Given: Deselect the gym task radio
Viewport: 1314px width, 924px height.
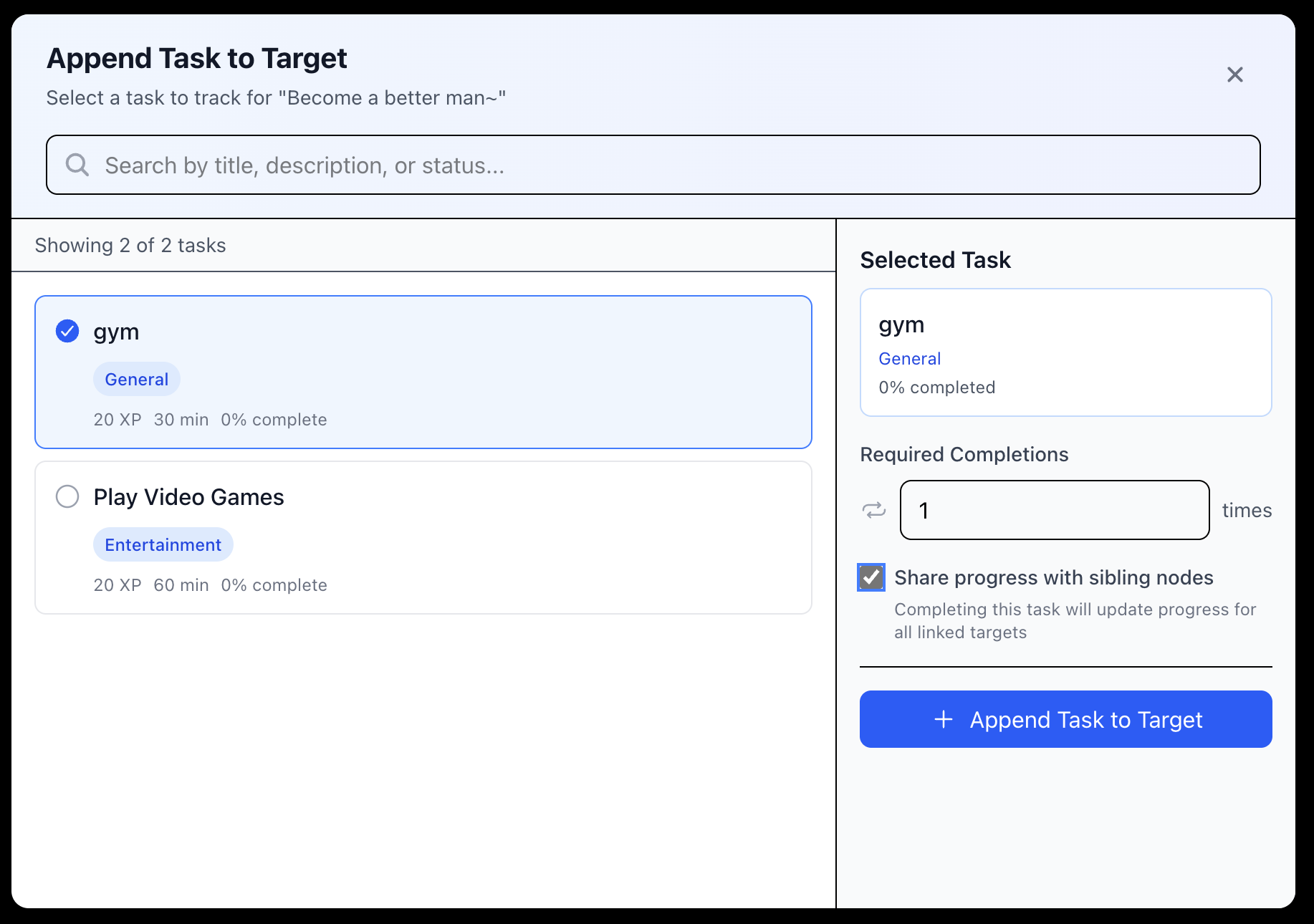Looking at the screenshot, I should [67, 331].
